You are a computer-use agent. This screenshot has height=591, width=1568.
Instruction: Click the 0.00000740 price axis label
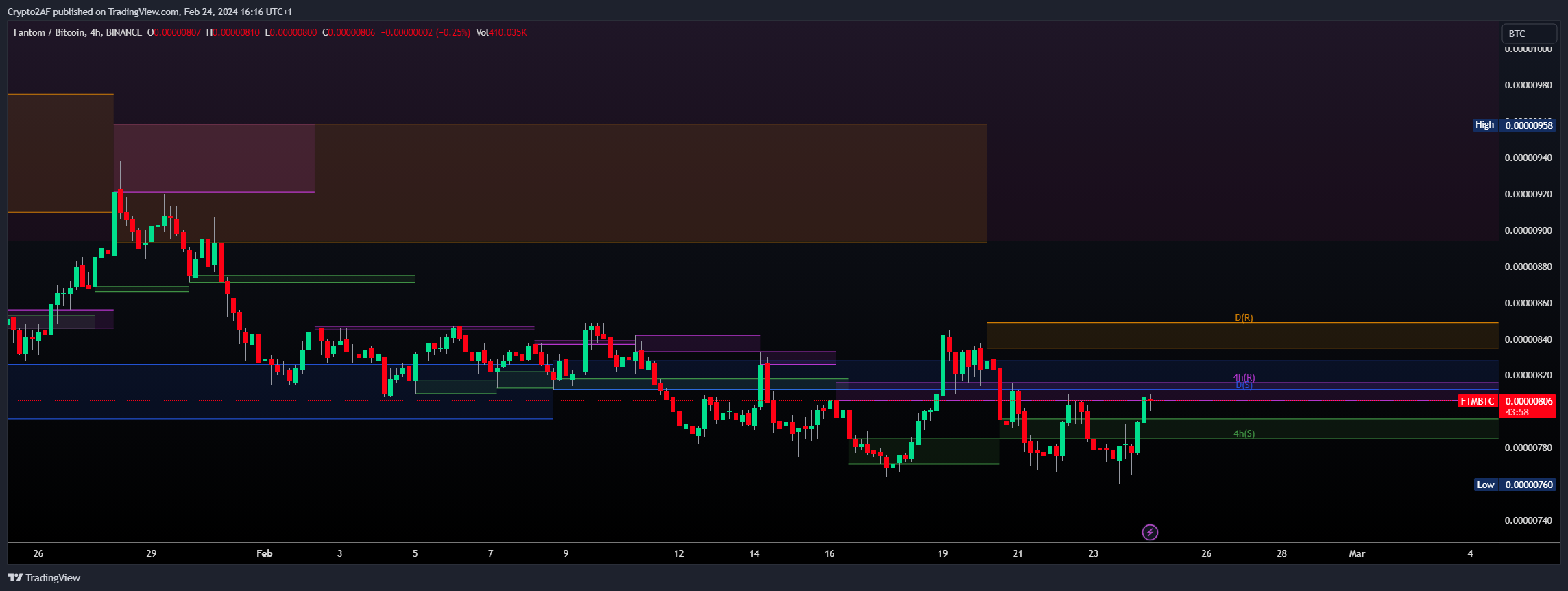pyautogui.click(x=1527, y=520)
